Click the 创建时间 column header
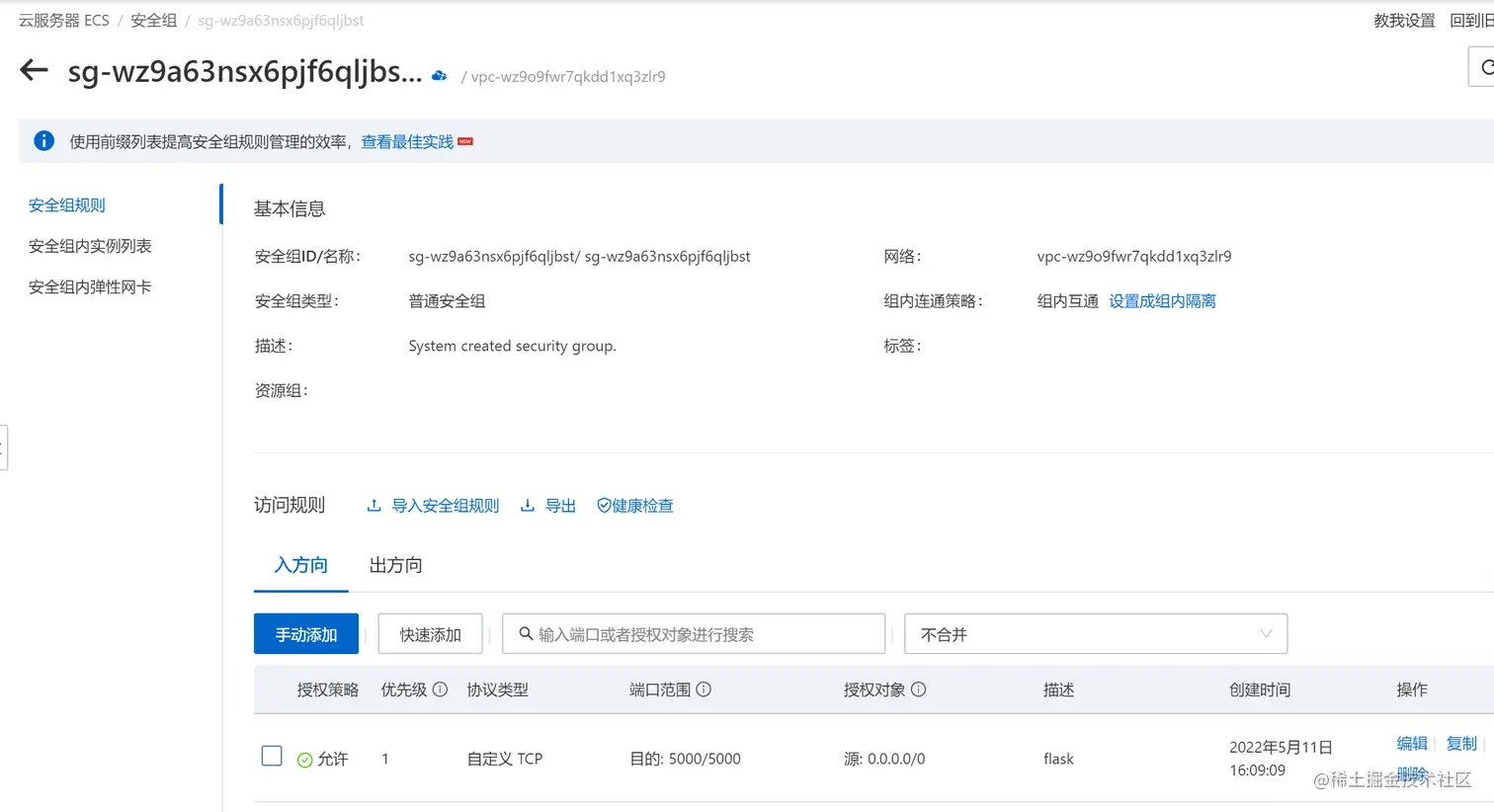Viewport: 1494px width, 812px height. [x=1260, y=690]
